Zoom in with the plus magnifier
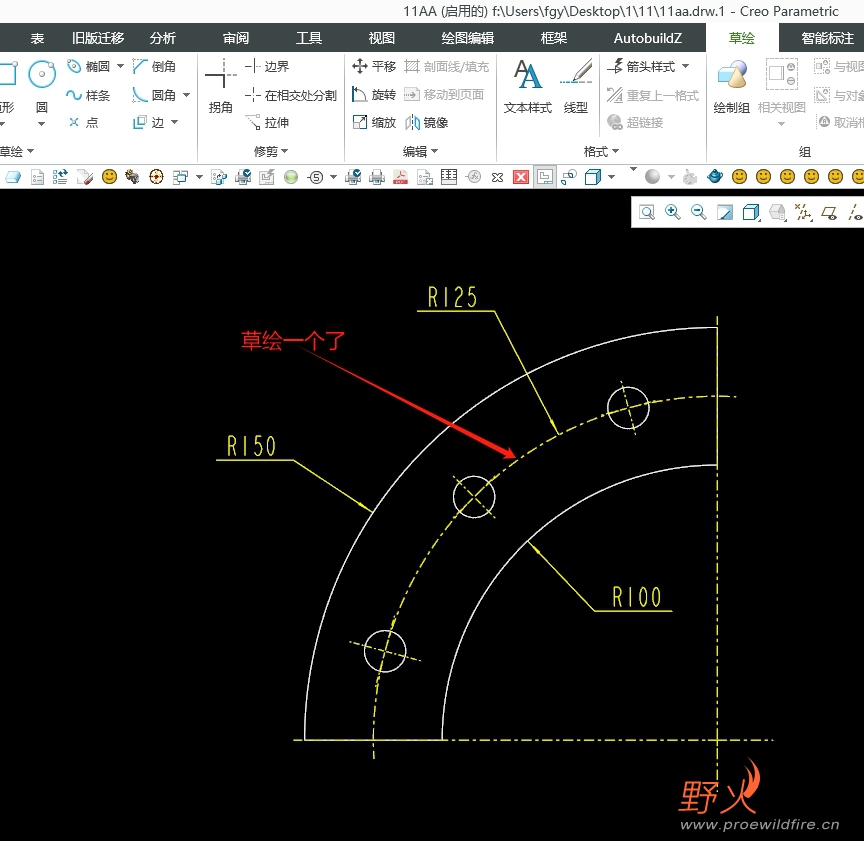 tap(672, 212)
